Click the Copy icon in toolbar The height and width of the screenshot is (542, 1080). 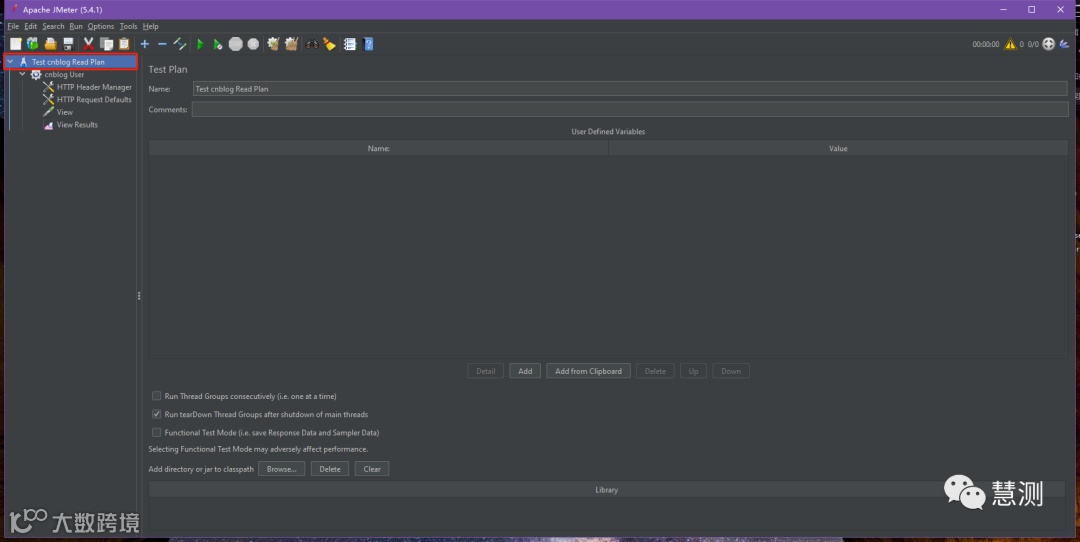click(106, 44)
